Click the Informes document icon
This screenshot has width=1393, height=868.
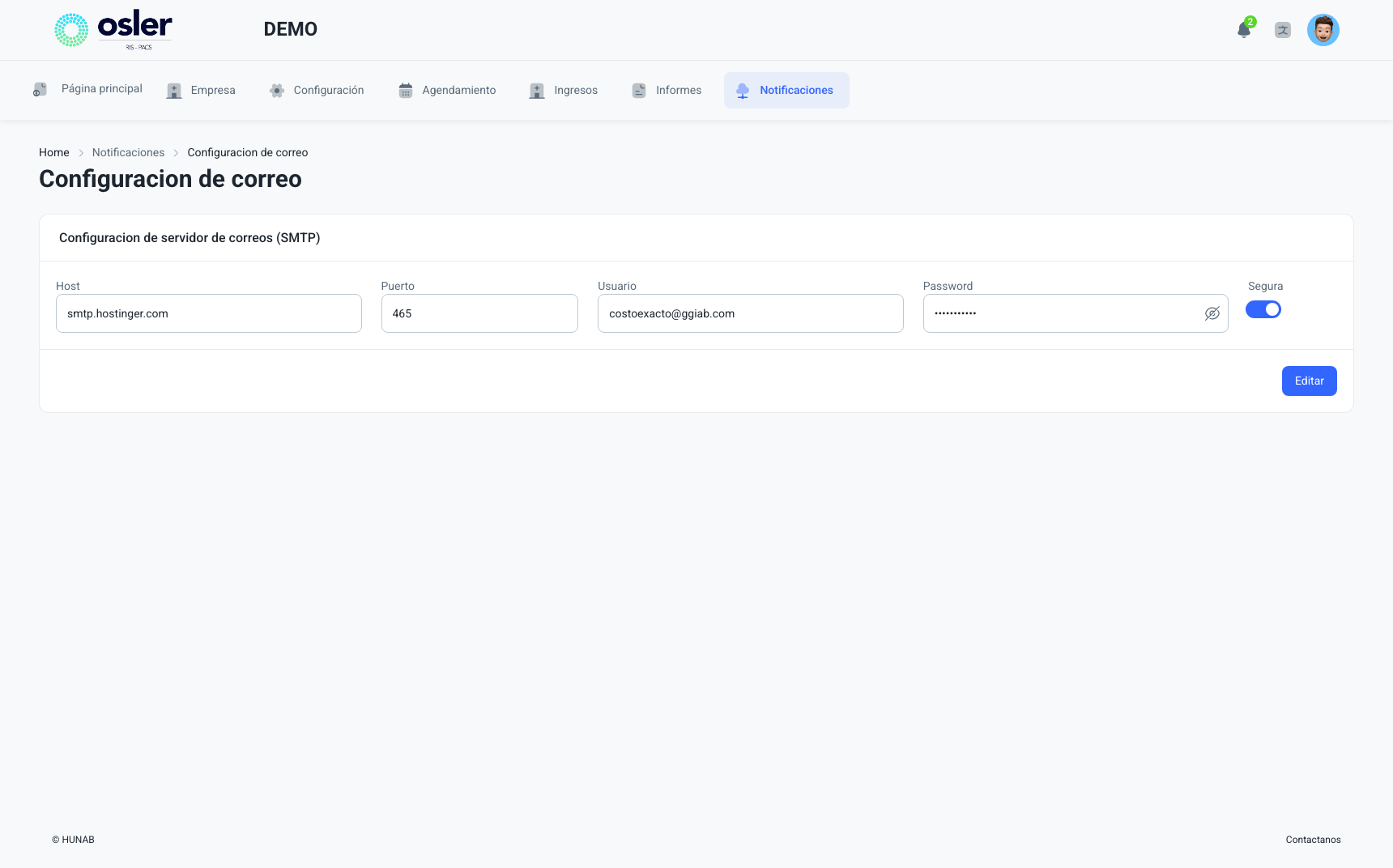pyautogui.click(x=639, y=91)
